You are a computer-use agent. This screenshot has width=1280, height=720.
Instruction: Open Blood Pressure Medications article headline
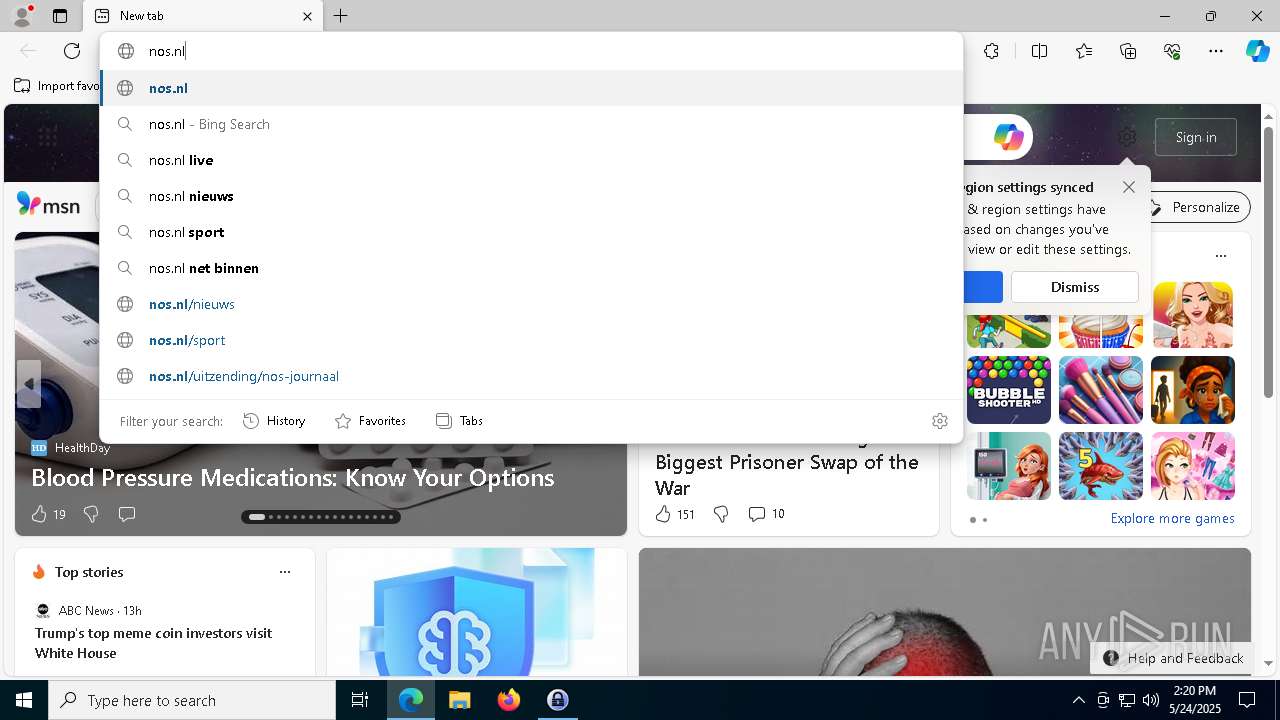[x=292, y=477]
